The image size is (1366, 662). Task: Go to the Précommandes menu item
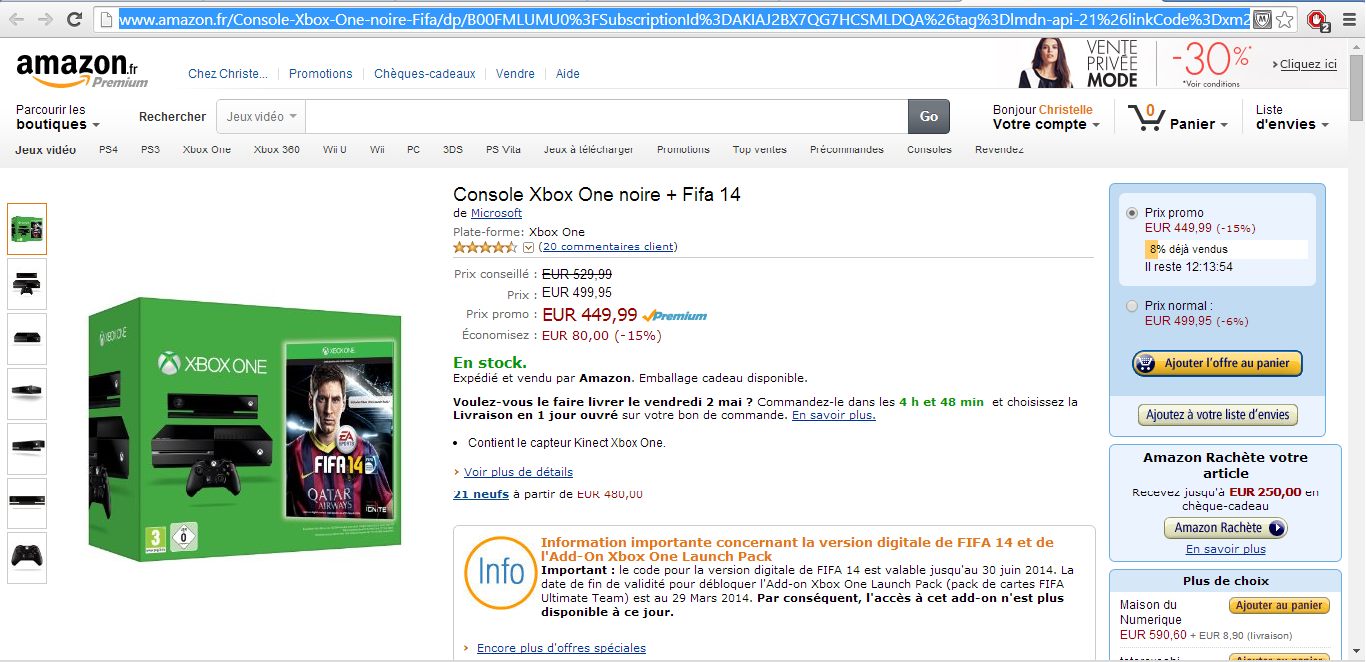pos(846,150)
